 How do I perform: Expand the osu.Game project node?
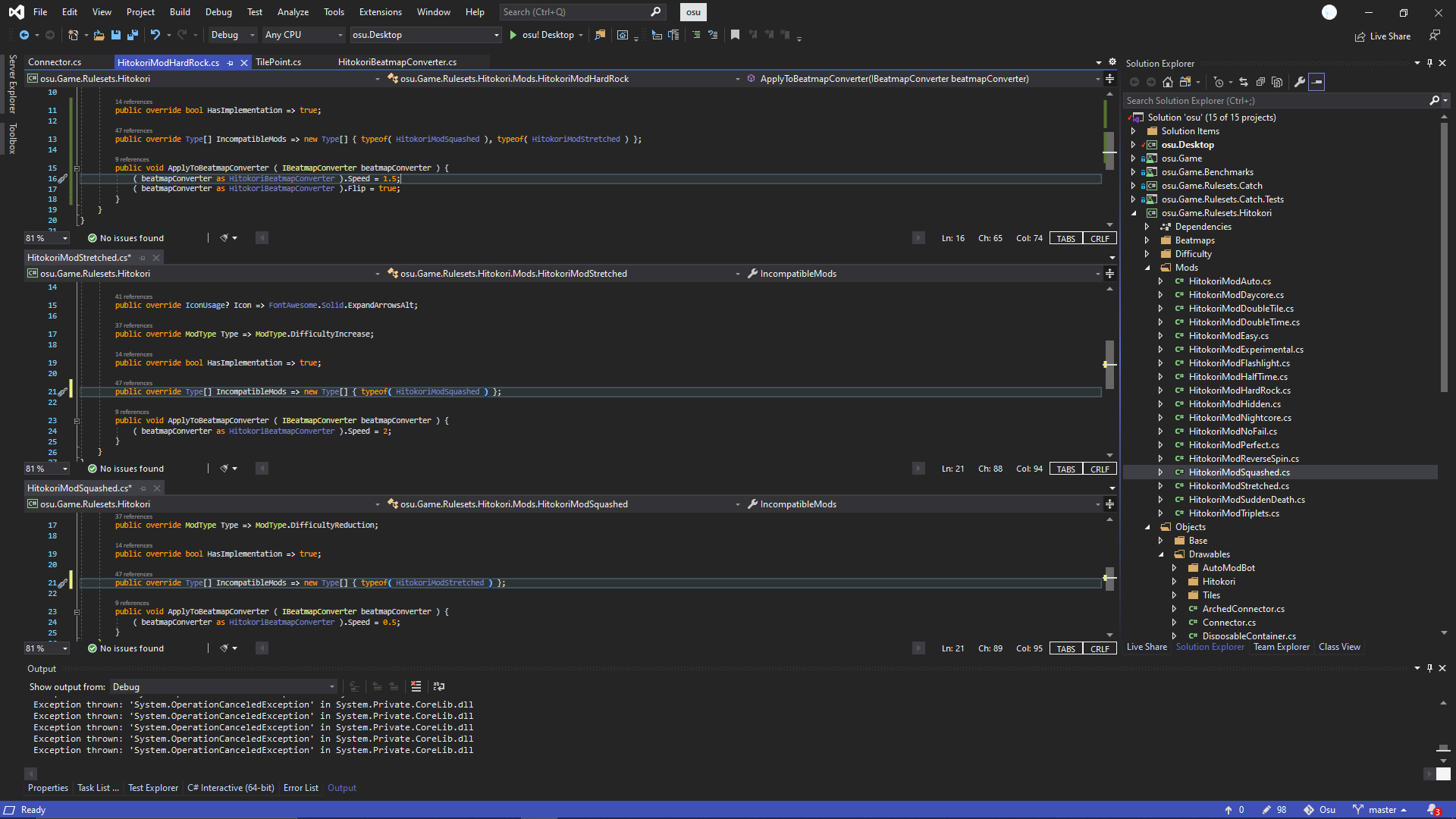[1134, 158]
